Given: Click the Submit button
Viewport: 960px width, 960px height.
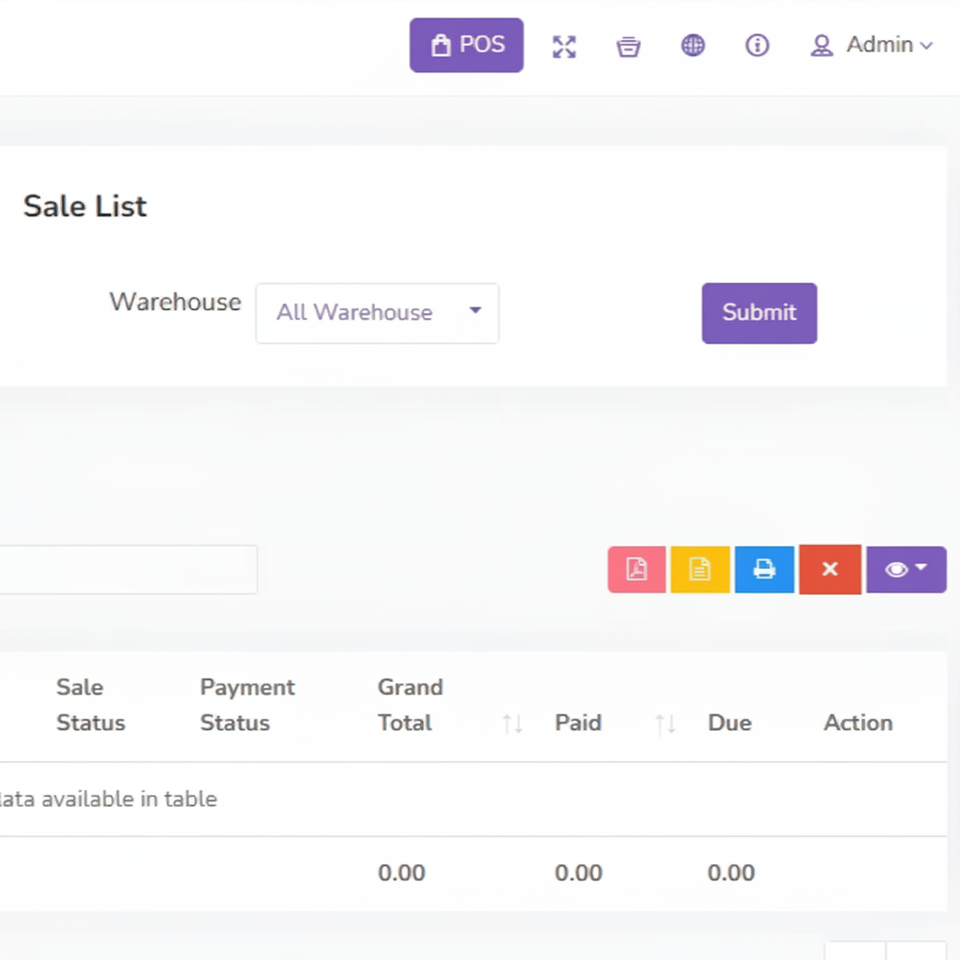Looking at the screenshot, I should click(x=759, y=313).
